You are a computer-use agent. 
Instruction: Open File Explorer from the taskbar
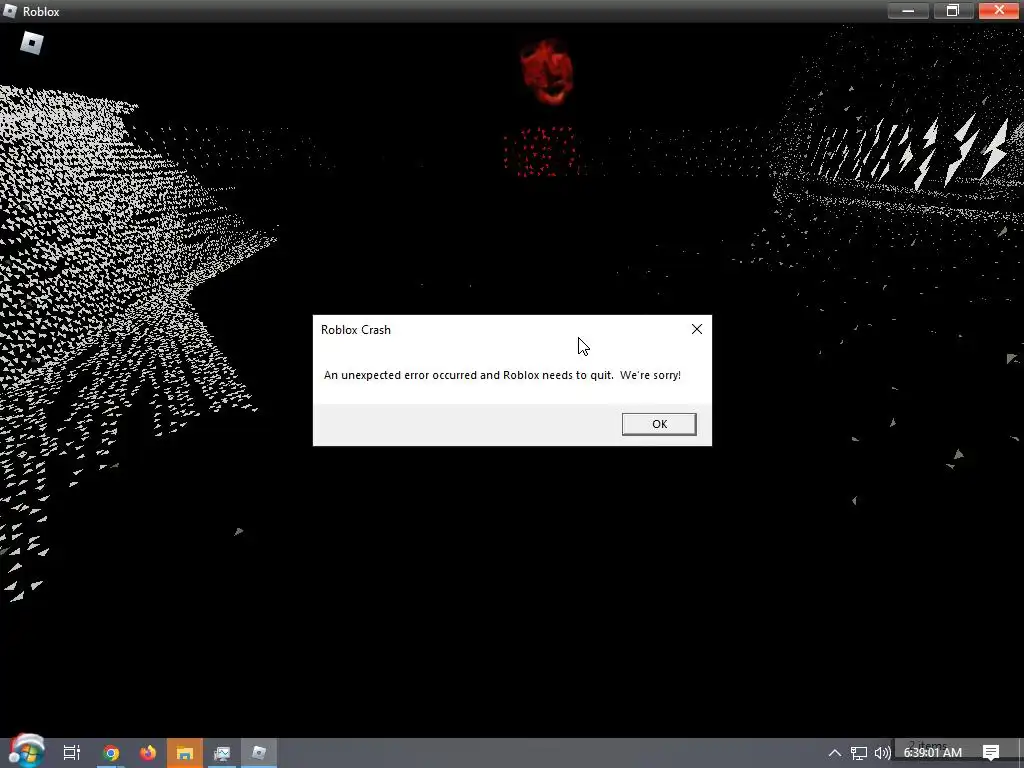coord(185,753)
